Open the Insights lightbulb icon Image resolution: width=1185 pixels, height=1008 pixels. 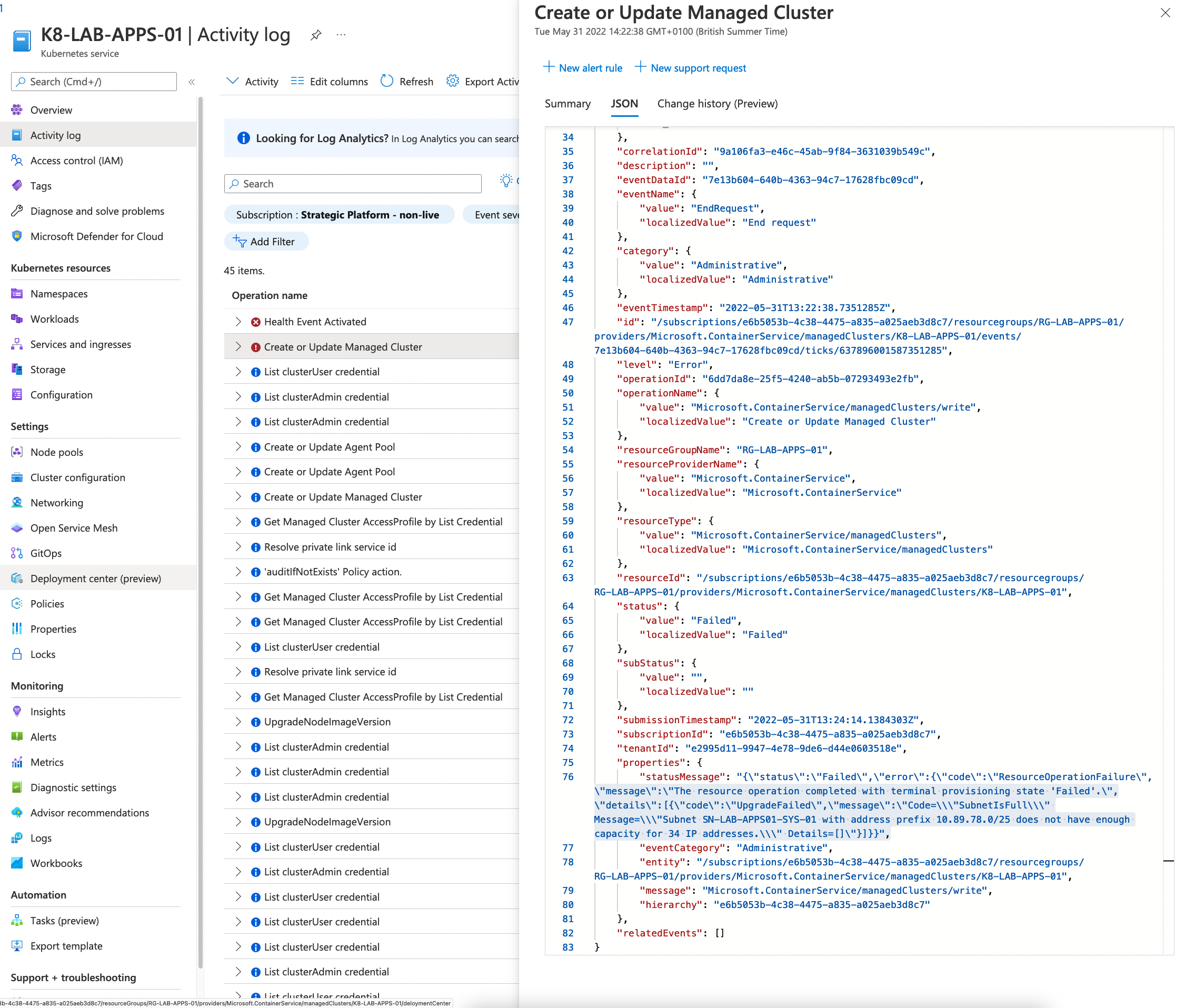point(17,712)
